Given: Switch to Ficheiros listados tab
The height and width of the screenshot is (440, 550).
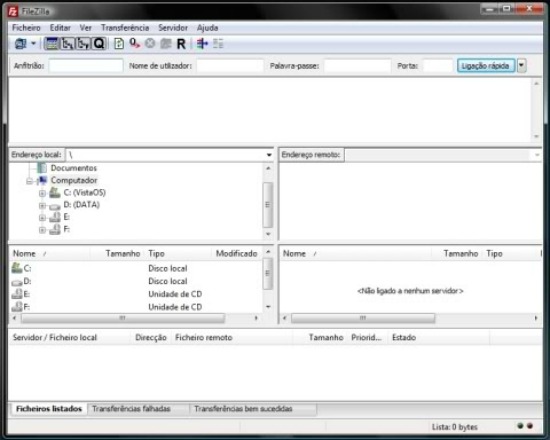Looking at the screenshot, I should pyautogui.click(x=49, y=409).
